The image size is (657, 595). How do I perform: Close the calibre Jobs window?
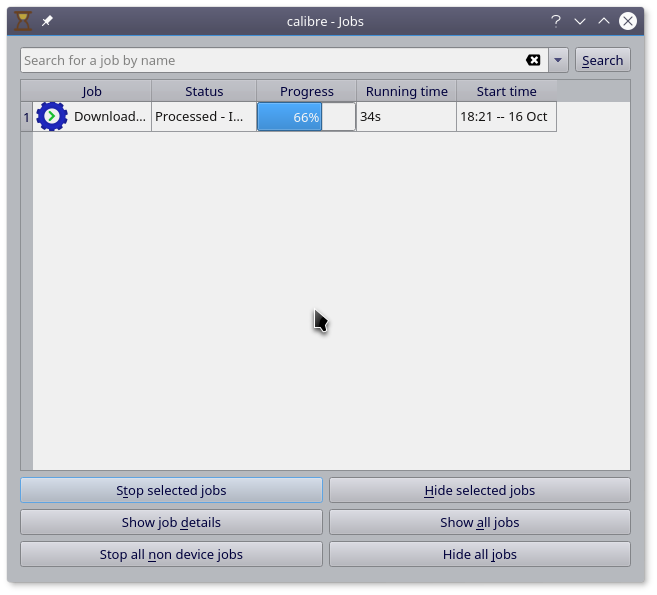(x=628, y=21)
